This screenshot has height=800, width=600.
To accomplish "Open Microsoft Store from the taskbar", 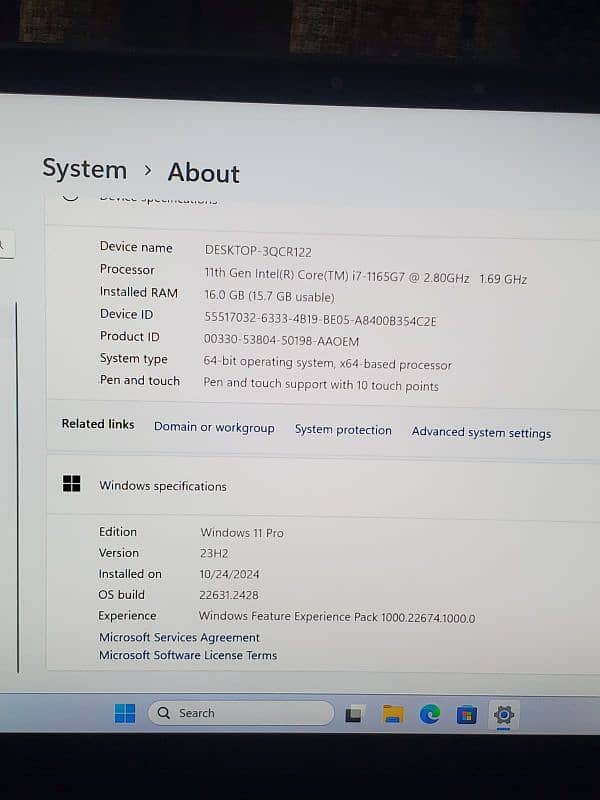I will coord(467,714).
